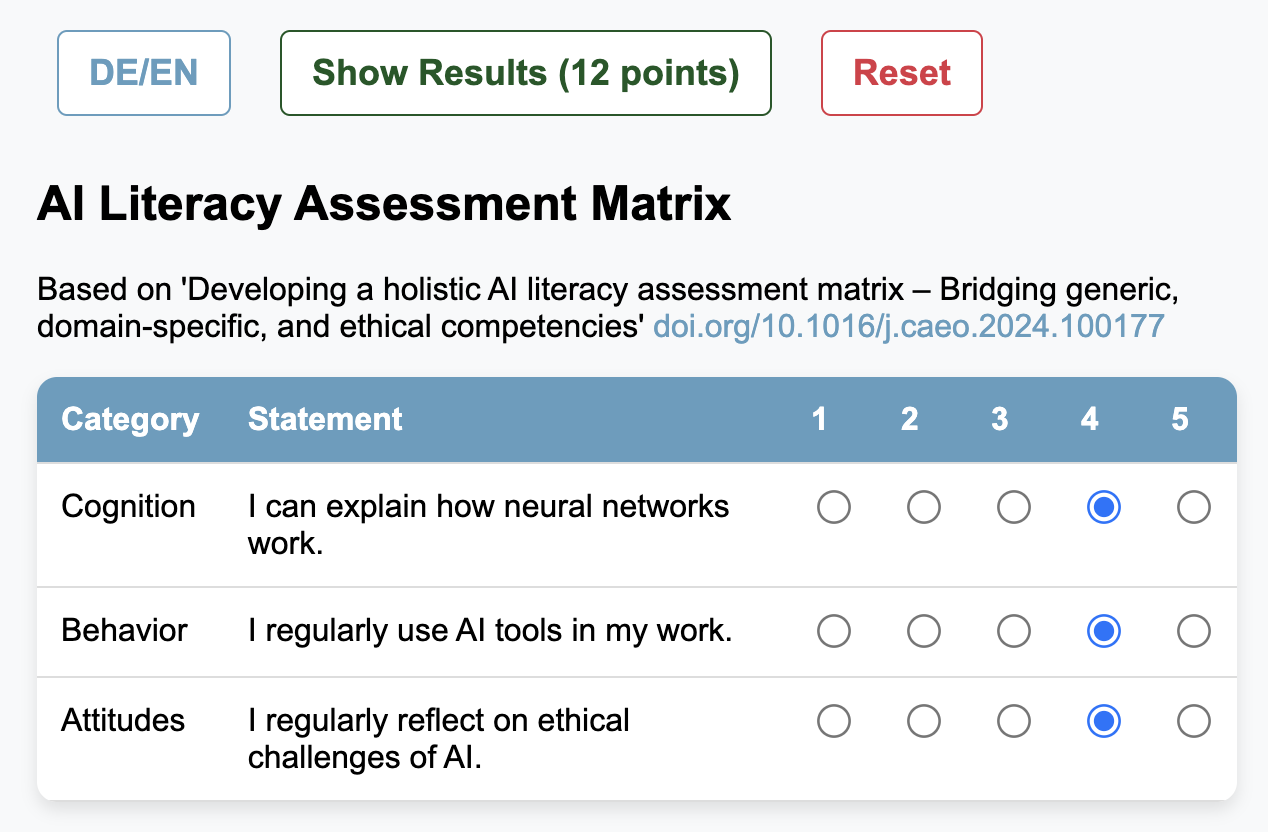Select 2 for ethical challenges statement
Image resolution: width=1268 pixels, height=832 pixels.
[924, 721]
